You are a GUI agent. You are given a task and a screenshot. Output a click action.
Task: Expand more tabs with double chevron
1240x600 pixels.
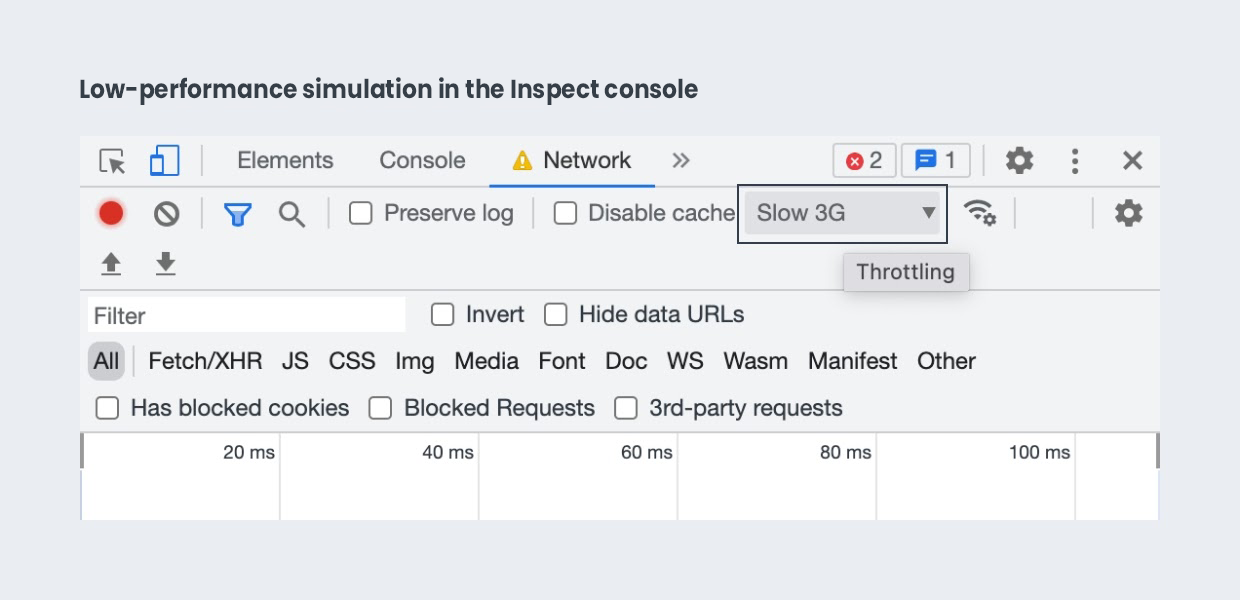[x=681, y=161]
